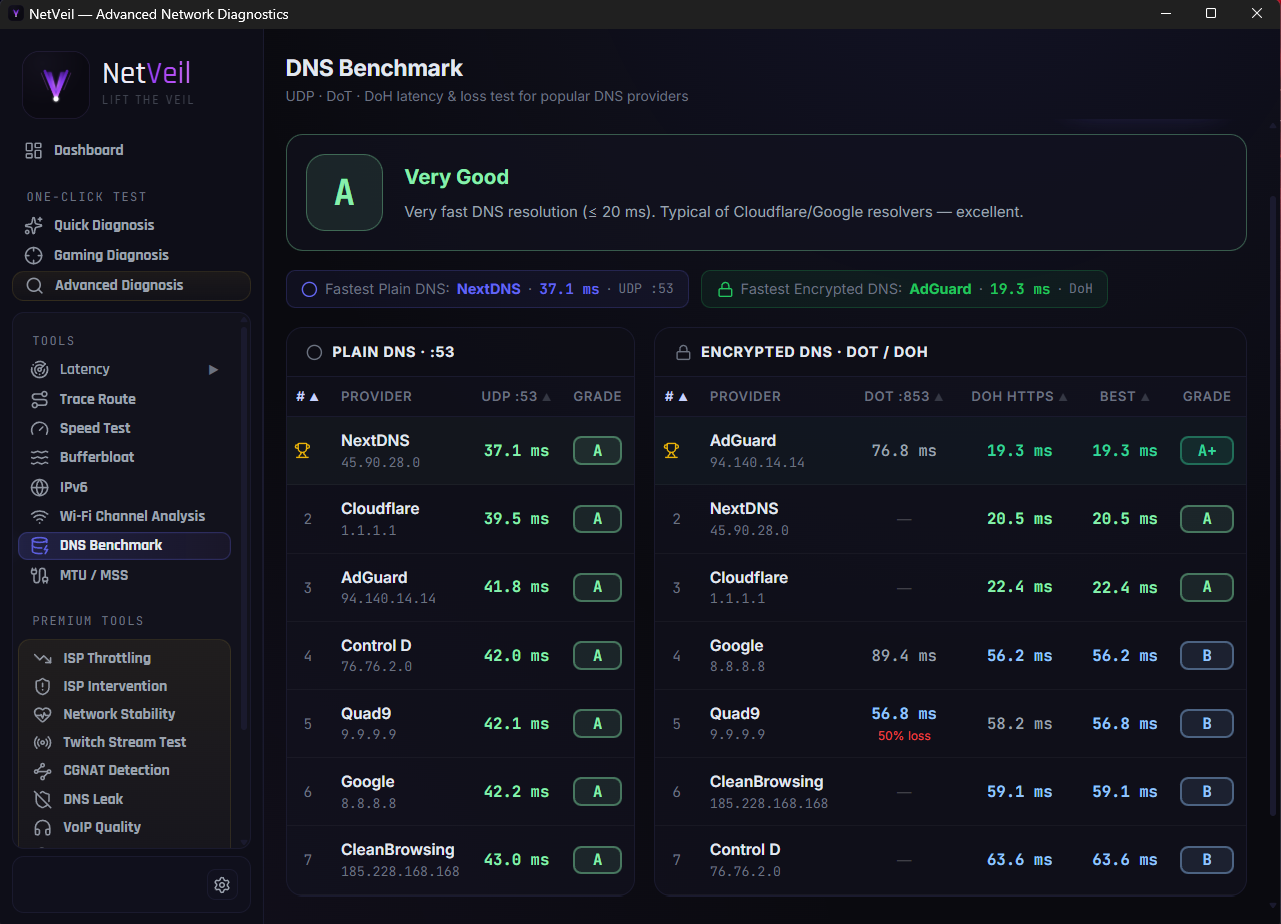This screenshot has height=924, width=1281.
Task: Click the Twitch Stream Test broadcast icon
Action: coord(42,742)
